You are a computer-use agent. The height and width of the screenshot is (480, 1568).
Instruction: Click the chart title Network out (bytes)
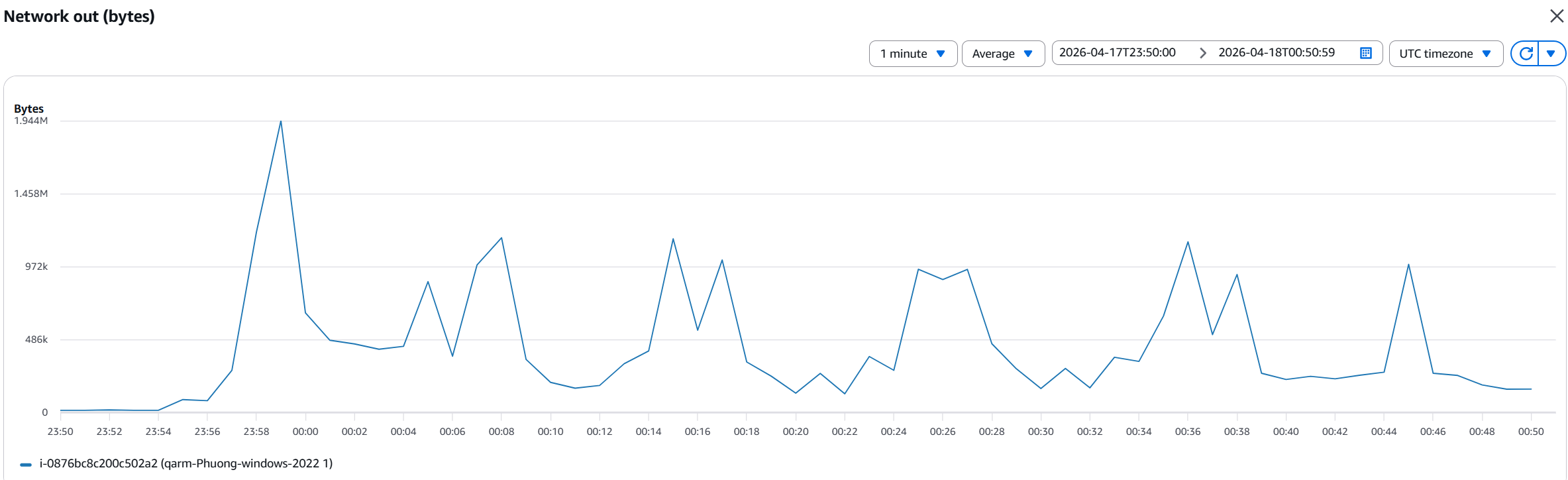[x=79, y=16]
